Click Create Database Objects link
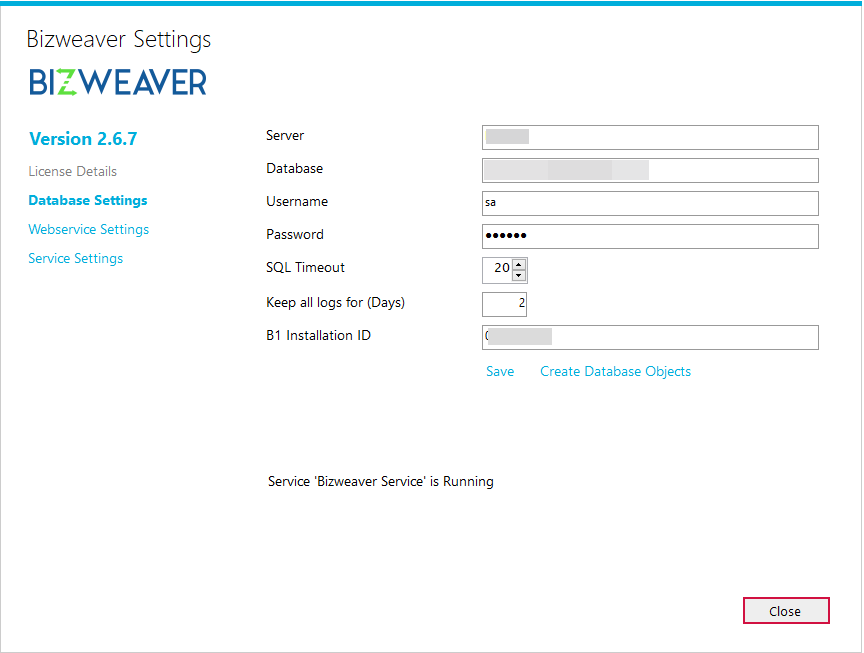Screen dimensions: 864x653 click(615, 371)
